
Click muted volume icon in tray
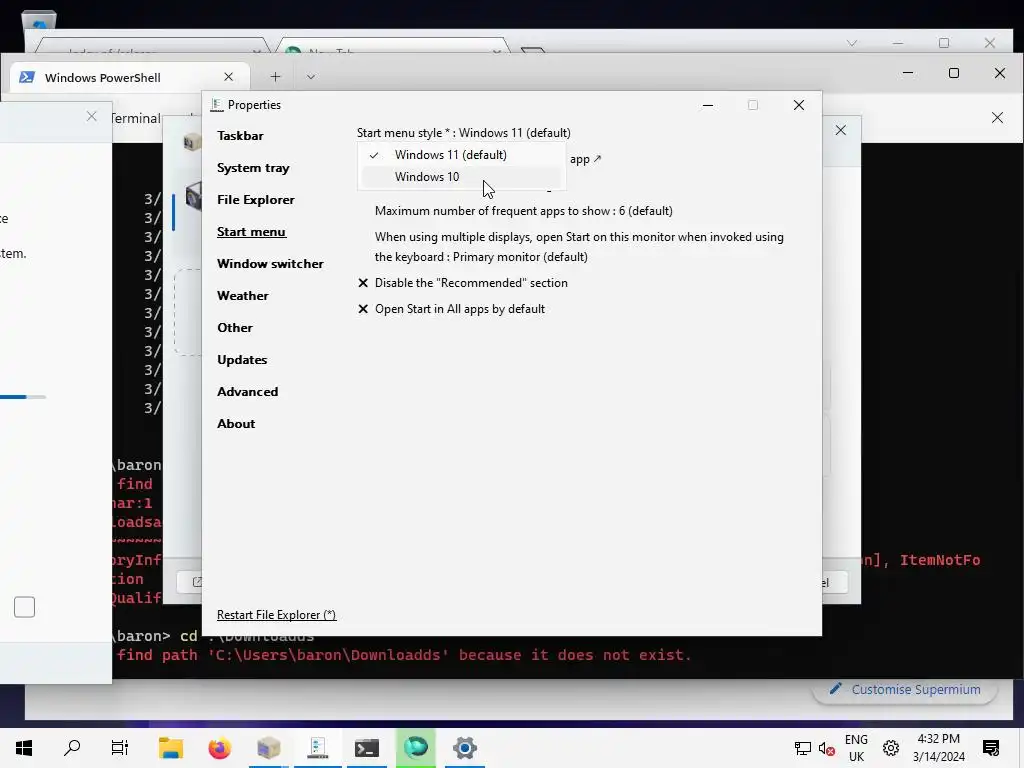tap(827, 748)
